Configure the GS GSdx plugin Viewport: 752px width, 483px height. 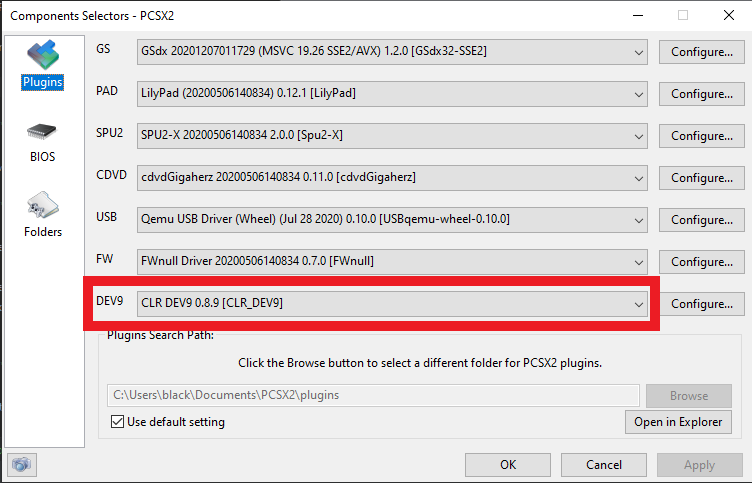701,52
